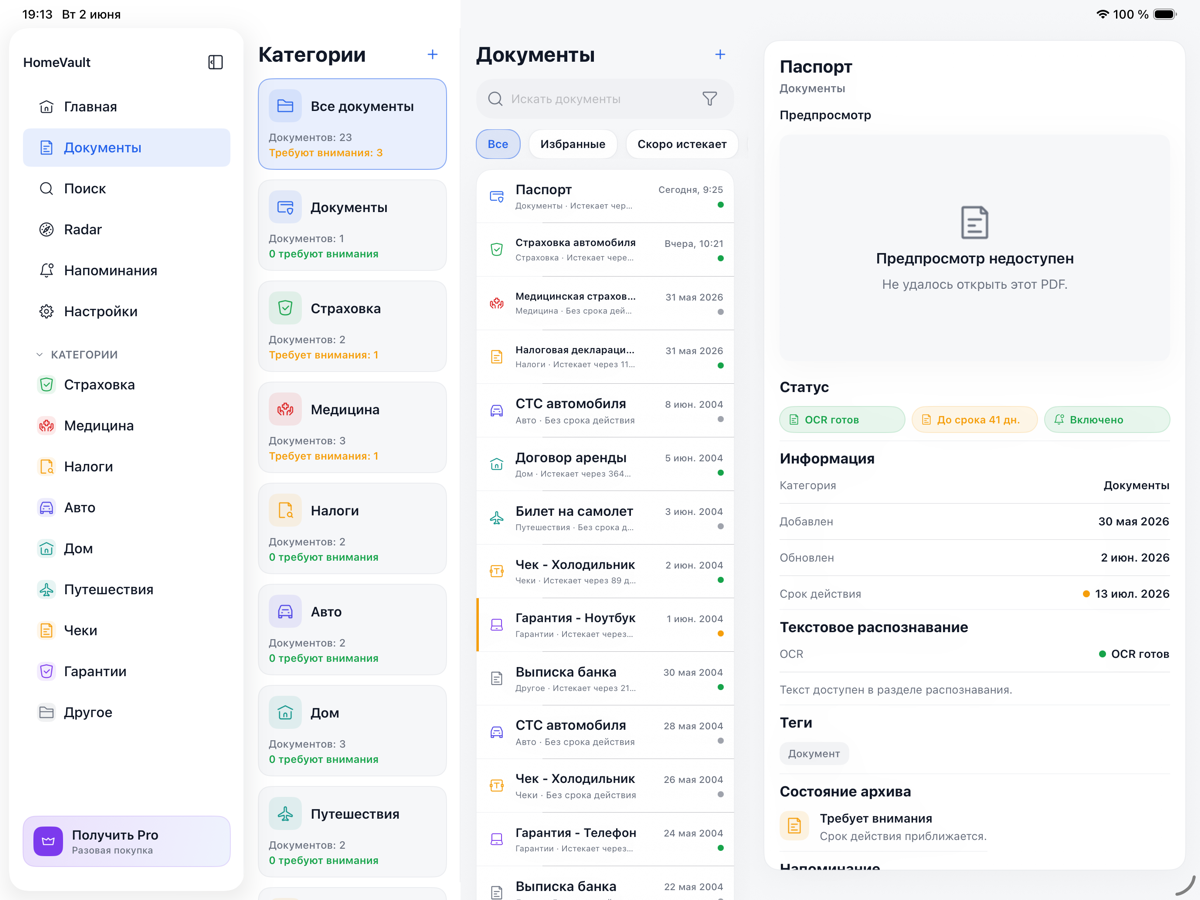This screenshot has height=900, width=1200.
Task: Select the Избранные filter tab
Action: 573,144
